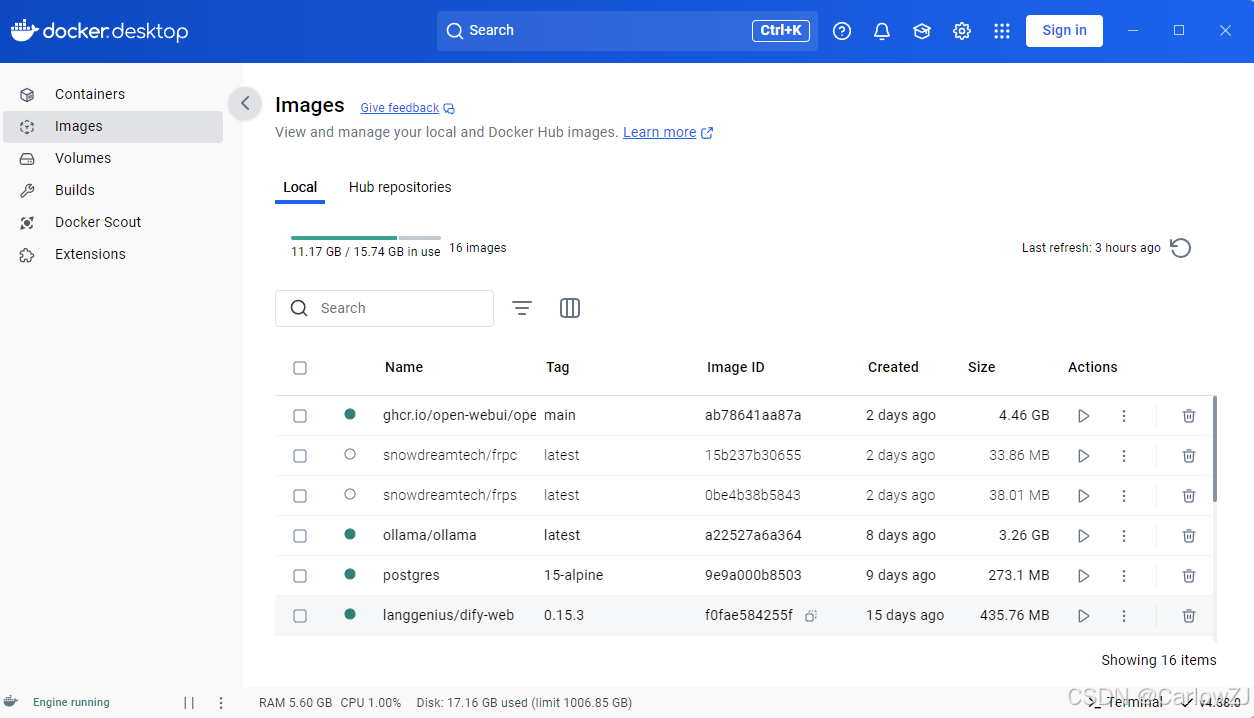Open the manage columns icon
Screen dimensions: 1254x718
pos(570,308)
